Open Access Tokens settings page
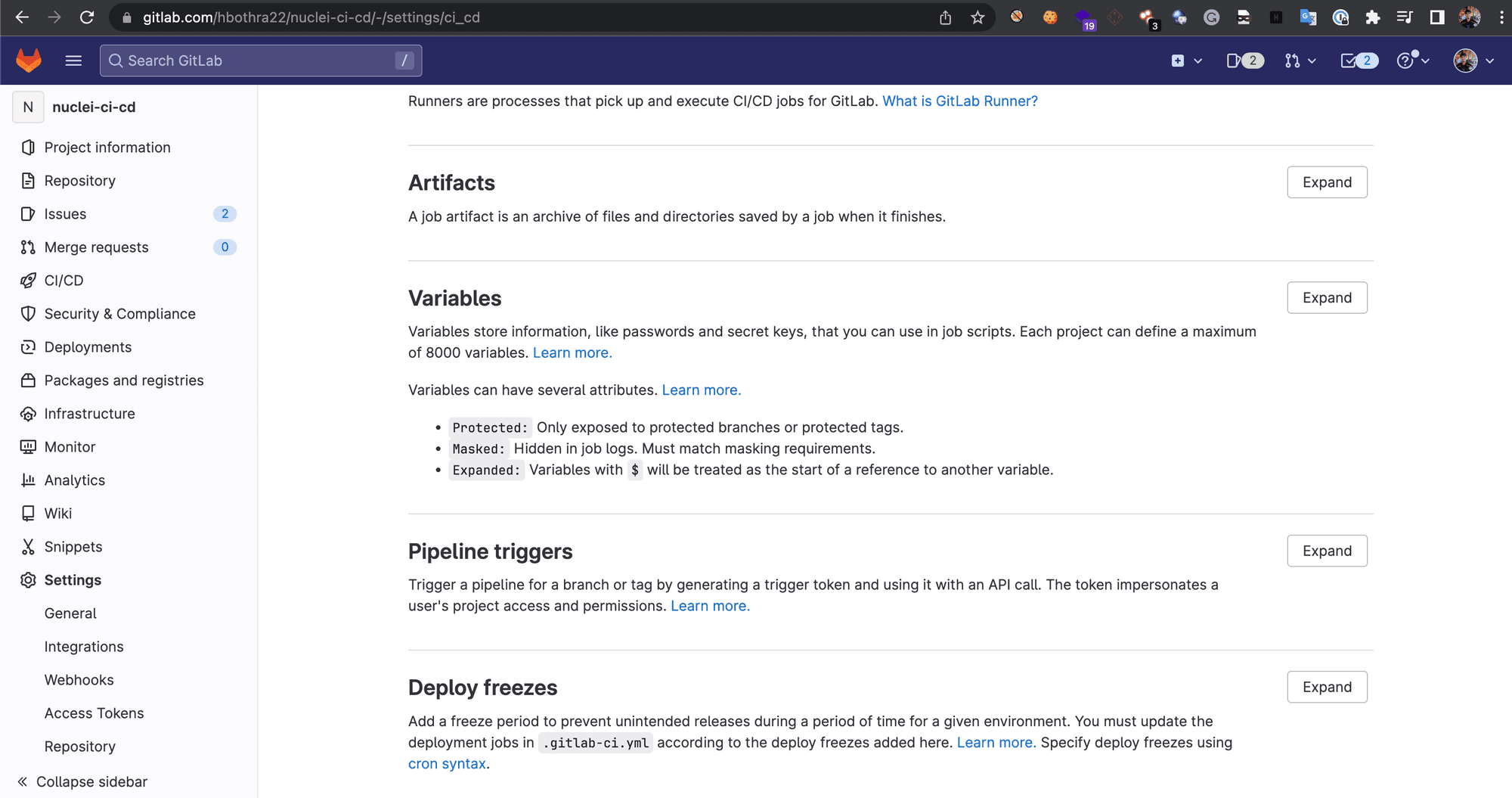 click(94, 713)
